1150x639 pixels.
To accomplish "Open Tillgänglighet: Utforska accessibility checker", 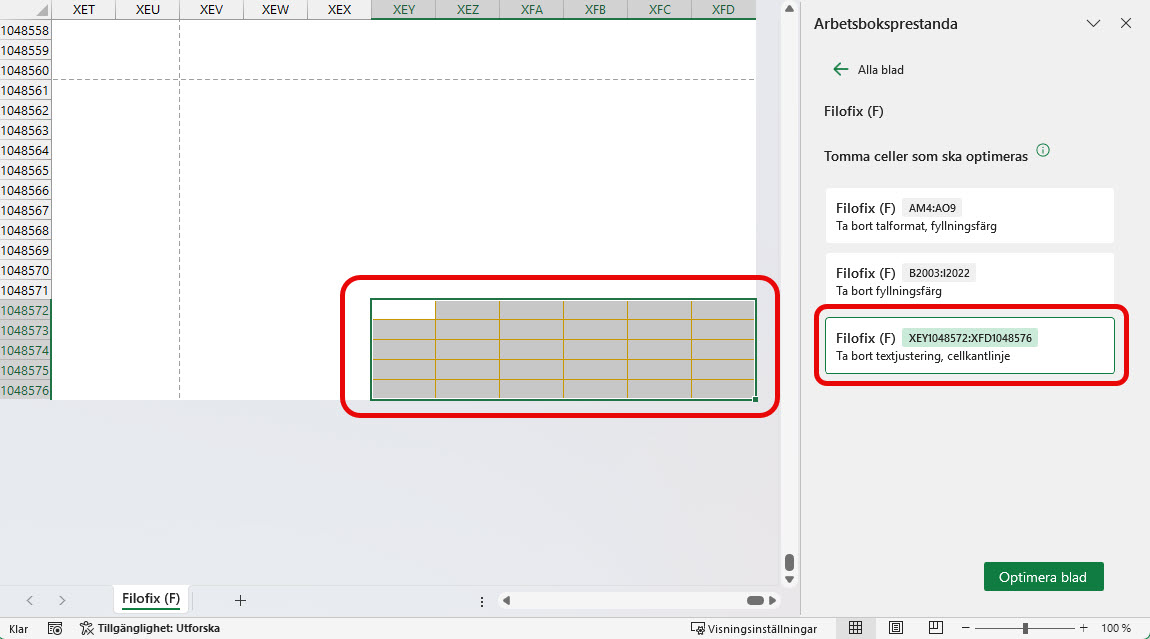I will 150,629.
